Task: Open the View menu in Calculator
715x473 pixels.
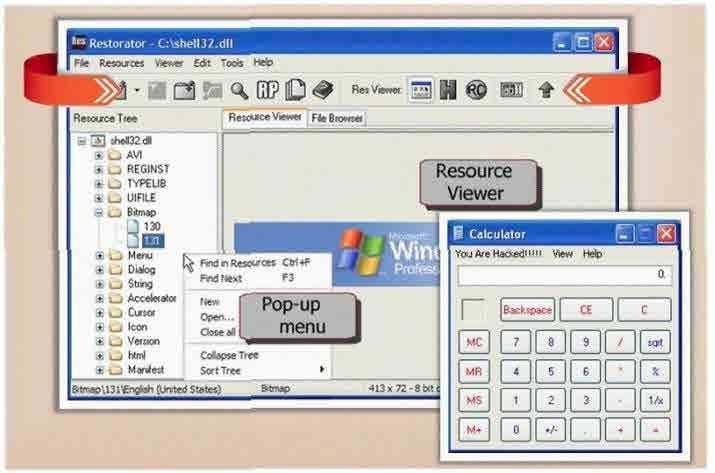Action: [563, 254]
